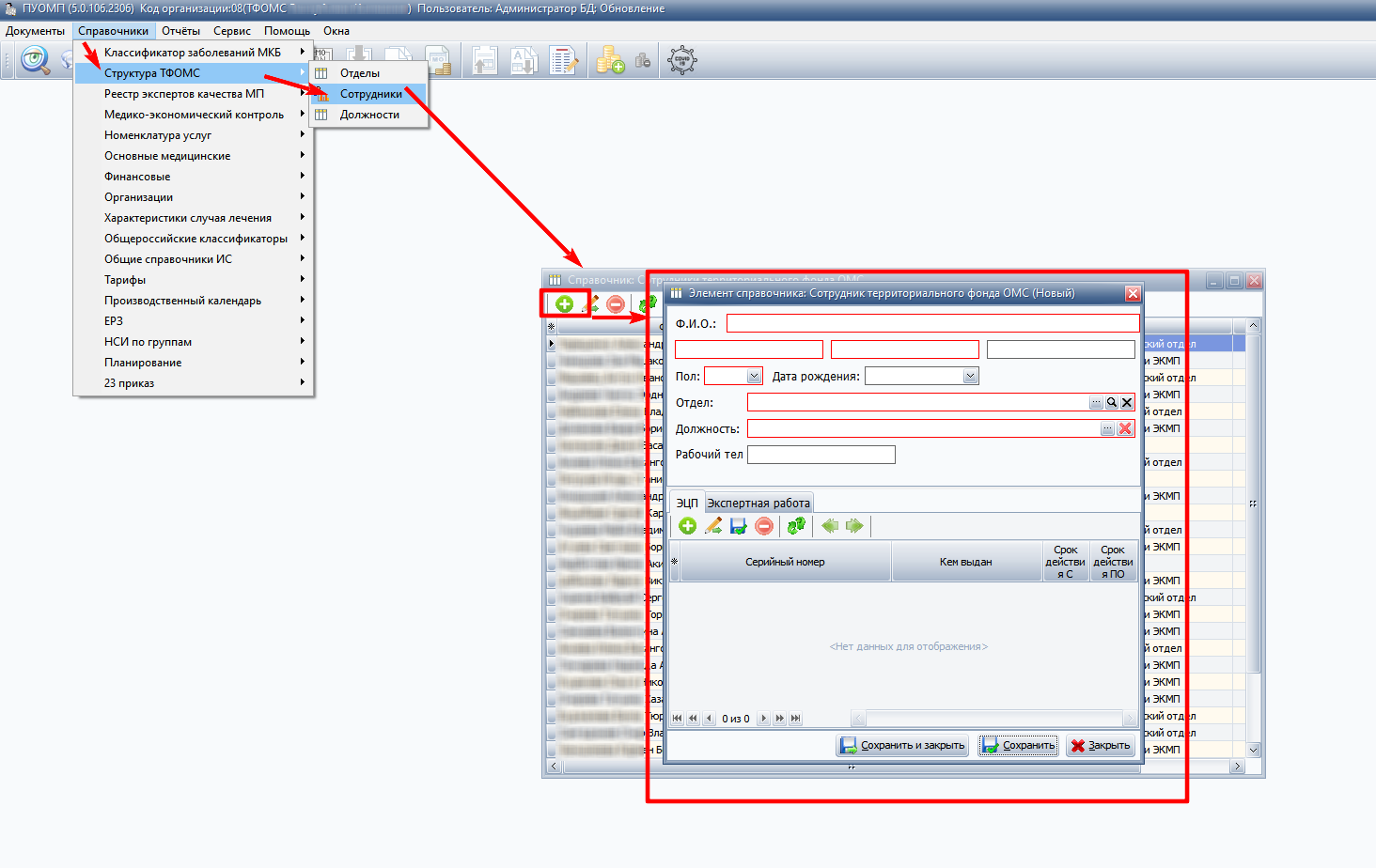This screenshot has height=868, width=1376.
Task: Click the document with pencil toolbar icon
Action: pos(564,61)
